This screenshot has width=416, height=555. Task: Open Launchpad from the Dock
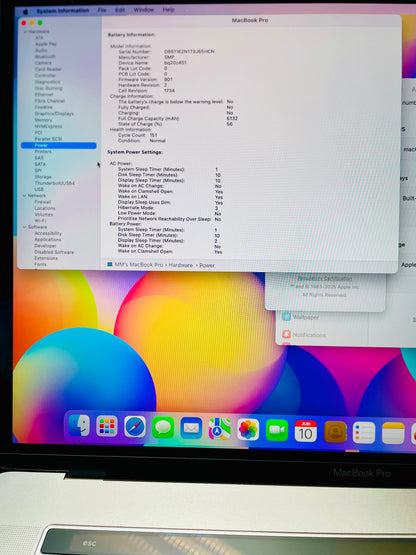pos(107,426)
